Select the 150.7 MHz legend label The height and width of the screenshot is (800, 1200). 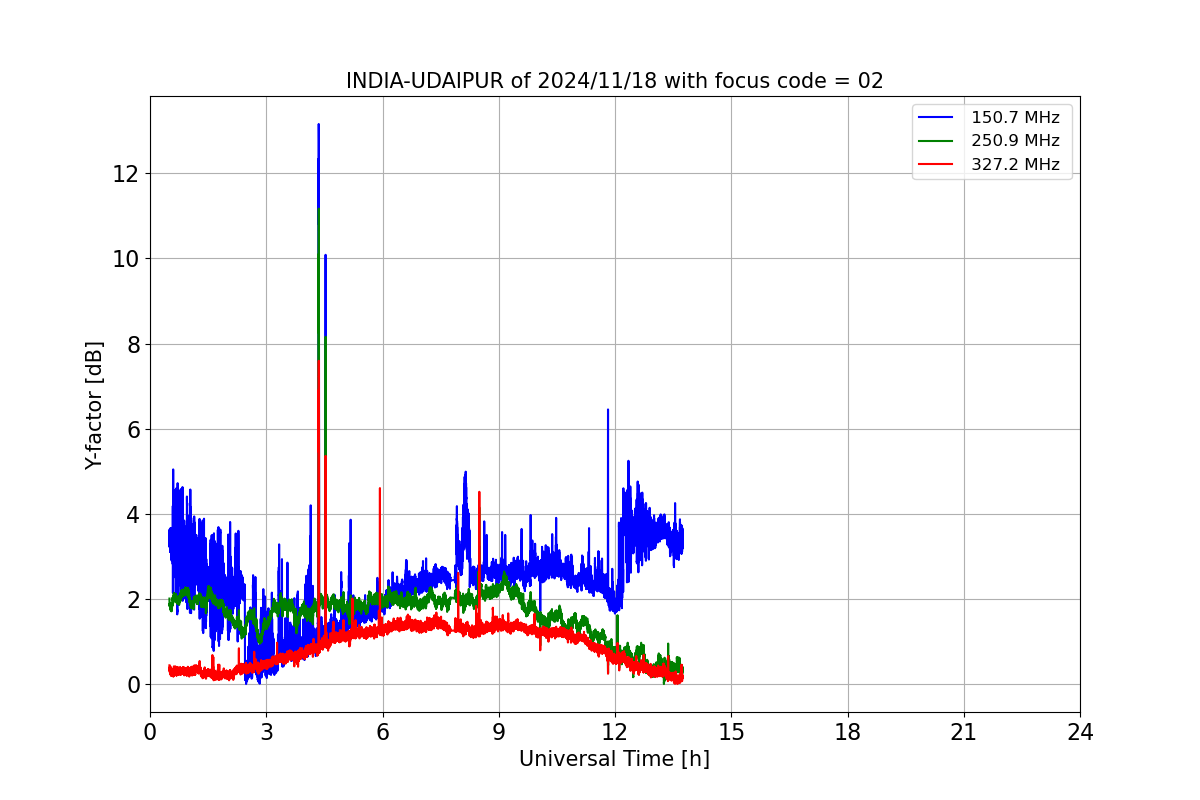[x=1015, y=118]
